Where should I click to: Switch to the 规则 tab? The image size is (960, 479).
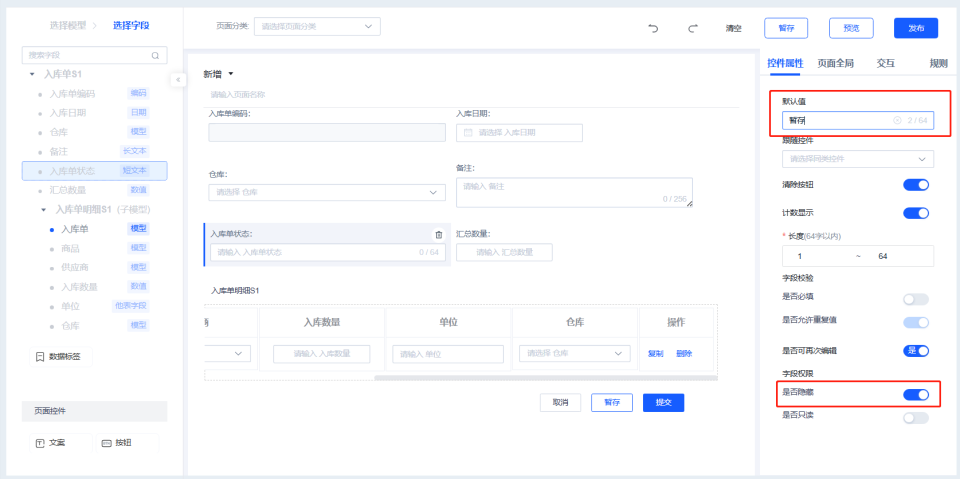(939, 63)
